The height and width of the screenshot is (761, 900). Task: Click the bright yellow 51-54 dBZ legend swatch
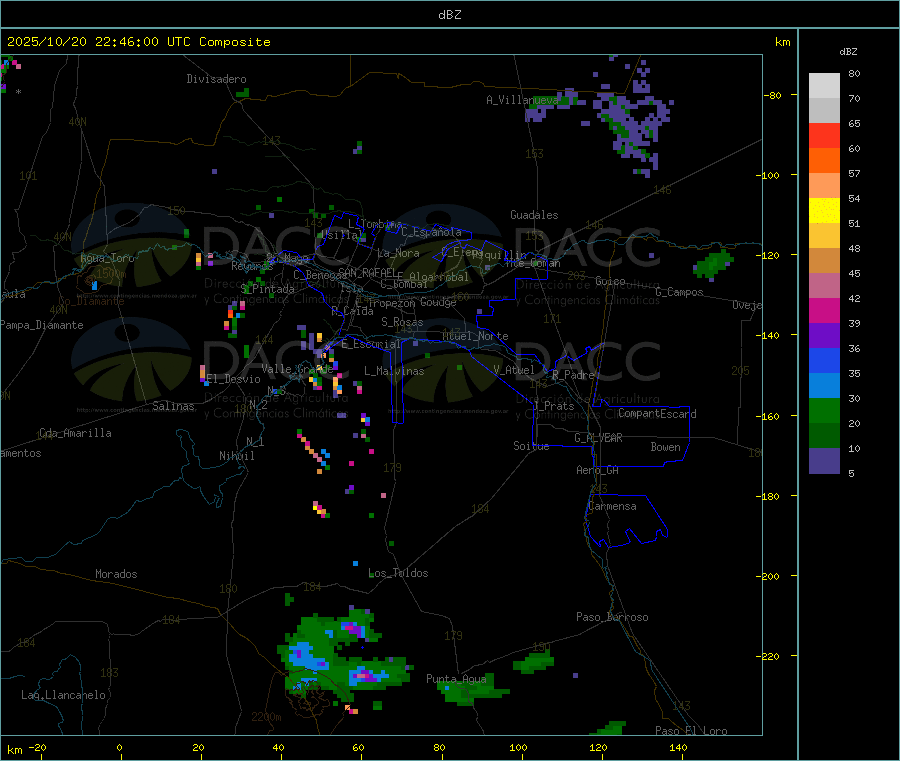tap(824, 211)
